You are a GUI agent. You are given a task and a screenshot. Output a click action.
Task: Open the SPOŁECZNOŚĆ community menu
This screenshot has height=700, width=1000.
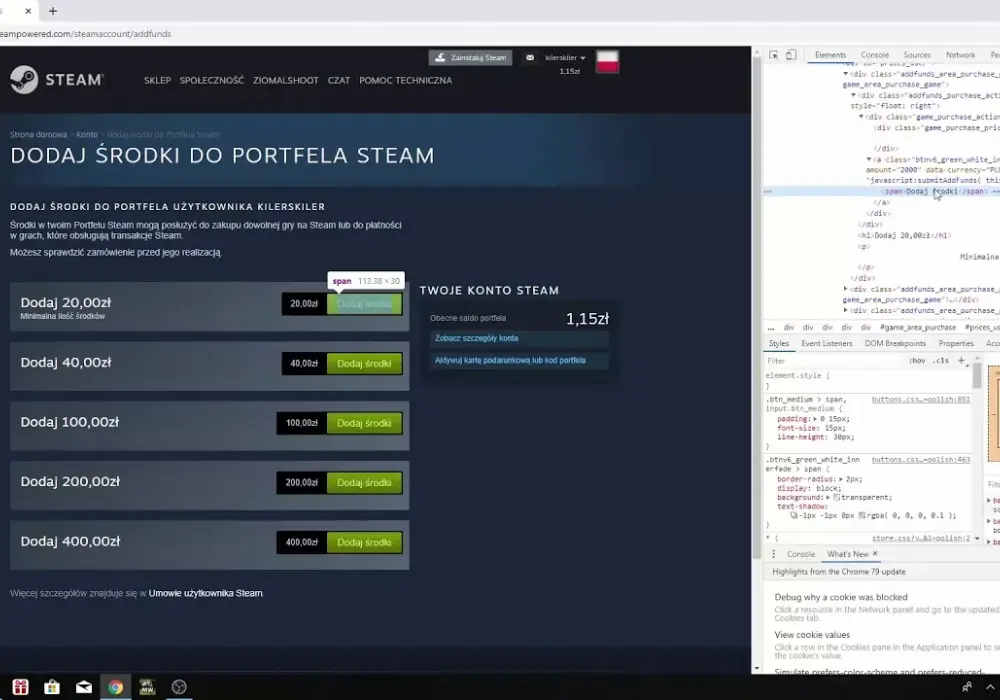(212, 80)
